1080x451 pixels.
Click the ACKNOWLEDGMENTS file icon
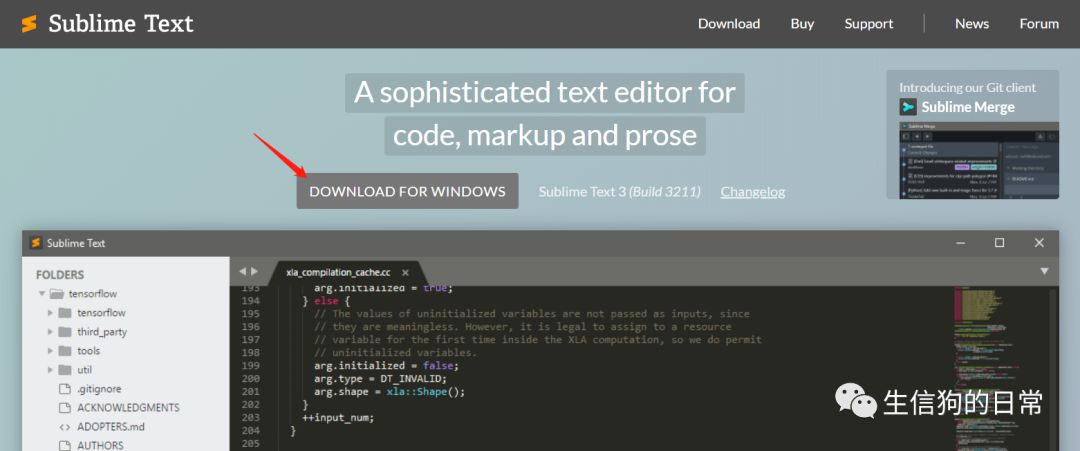(x=65, y=408)
